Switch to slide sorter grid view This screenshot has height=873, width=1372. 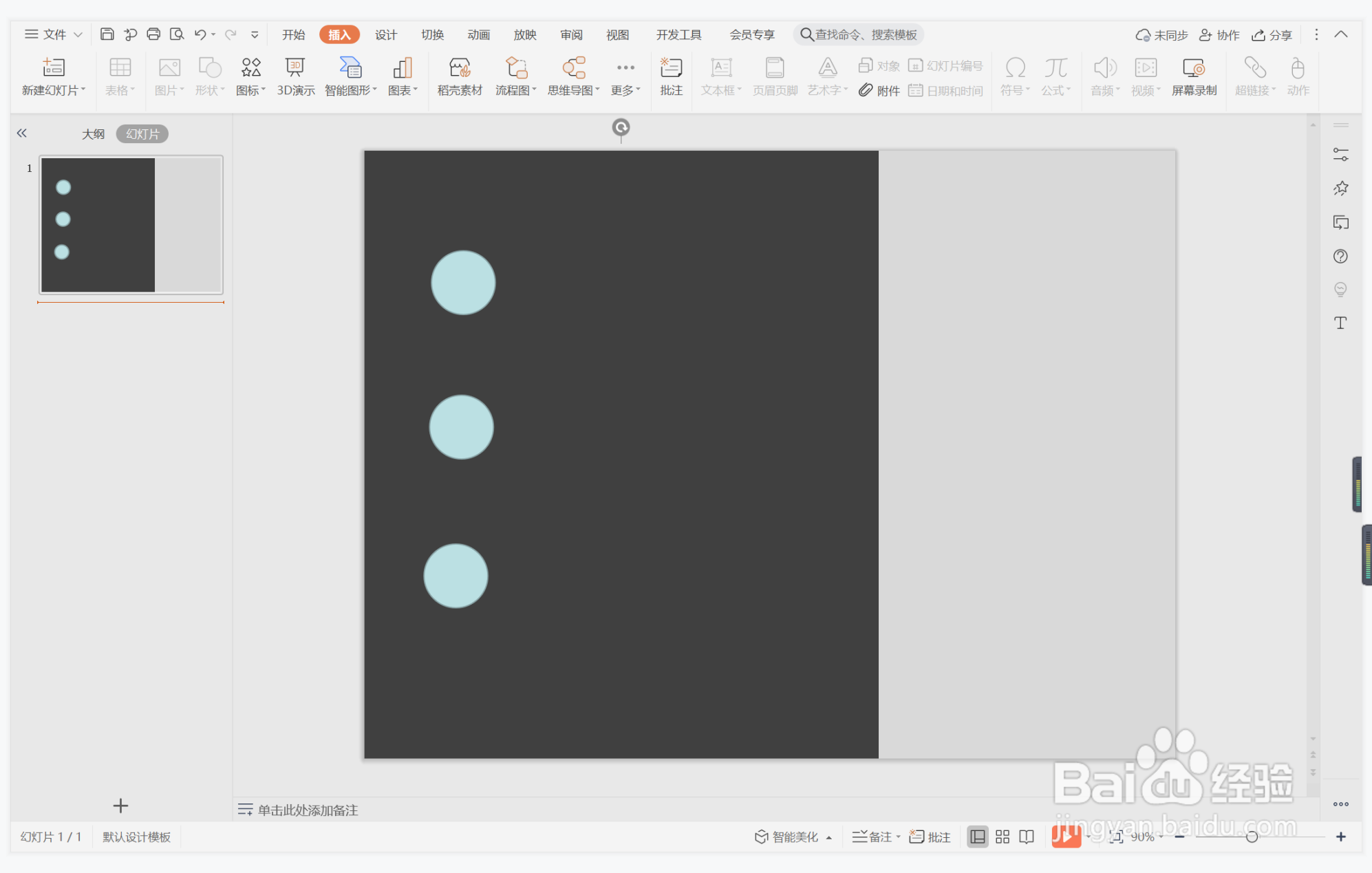1003,837
